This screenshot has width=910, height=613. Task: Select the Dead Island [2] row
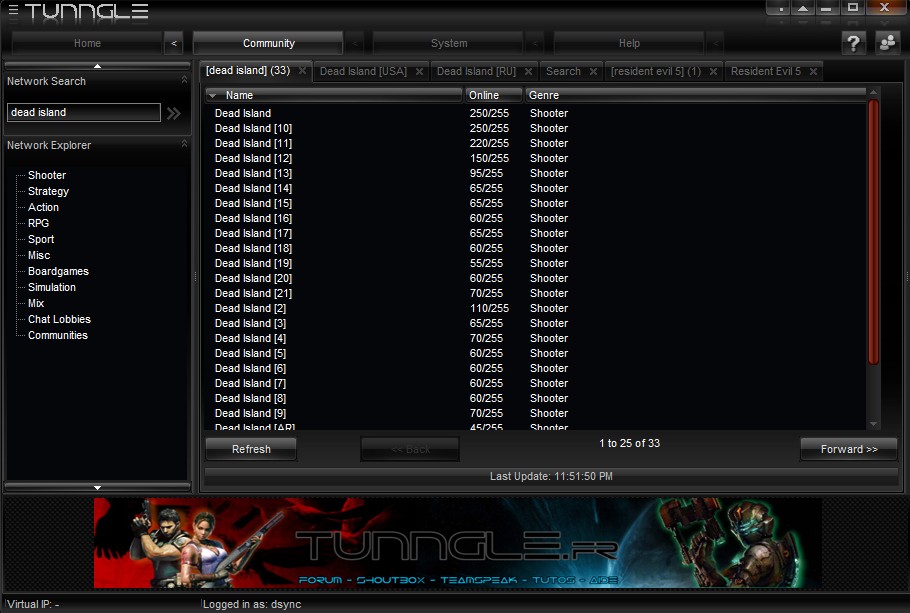tap(535, 308)
